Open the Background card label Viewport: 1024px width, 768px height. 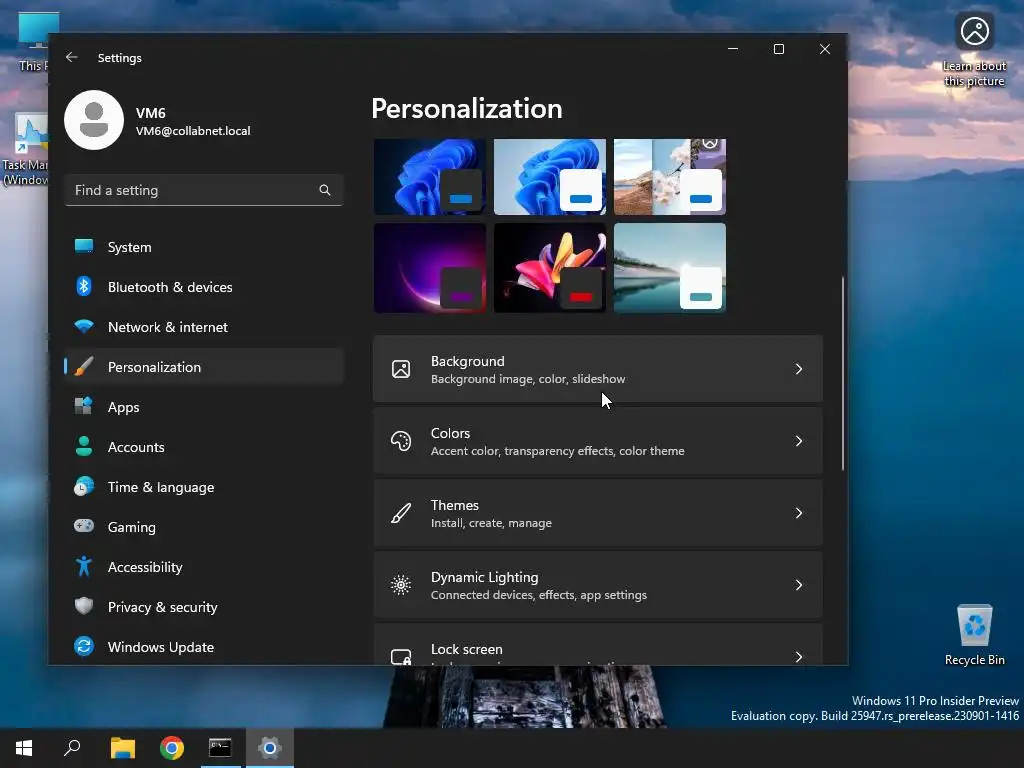click(x=468, y=361)
